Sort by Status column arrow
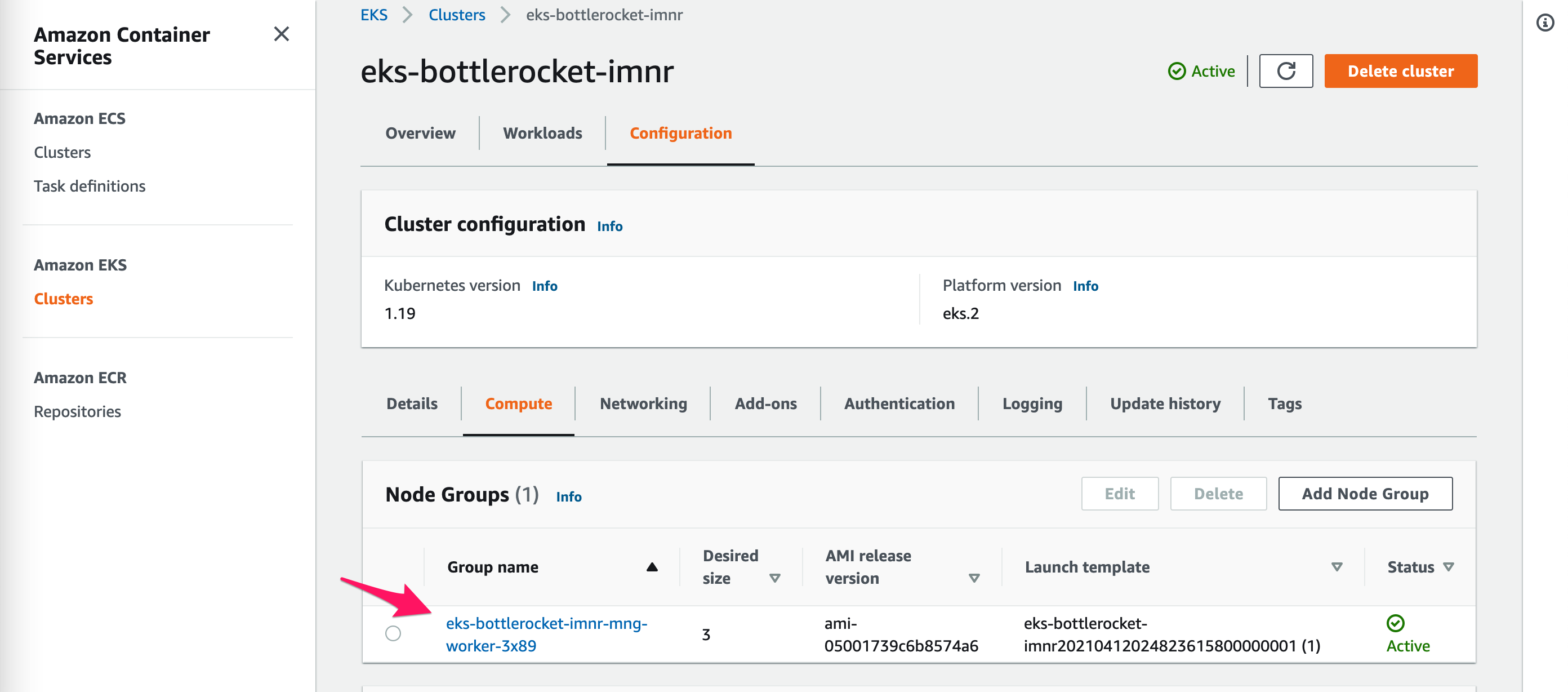 point(1449,567)
